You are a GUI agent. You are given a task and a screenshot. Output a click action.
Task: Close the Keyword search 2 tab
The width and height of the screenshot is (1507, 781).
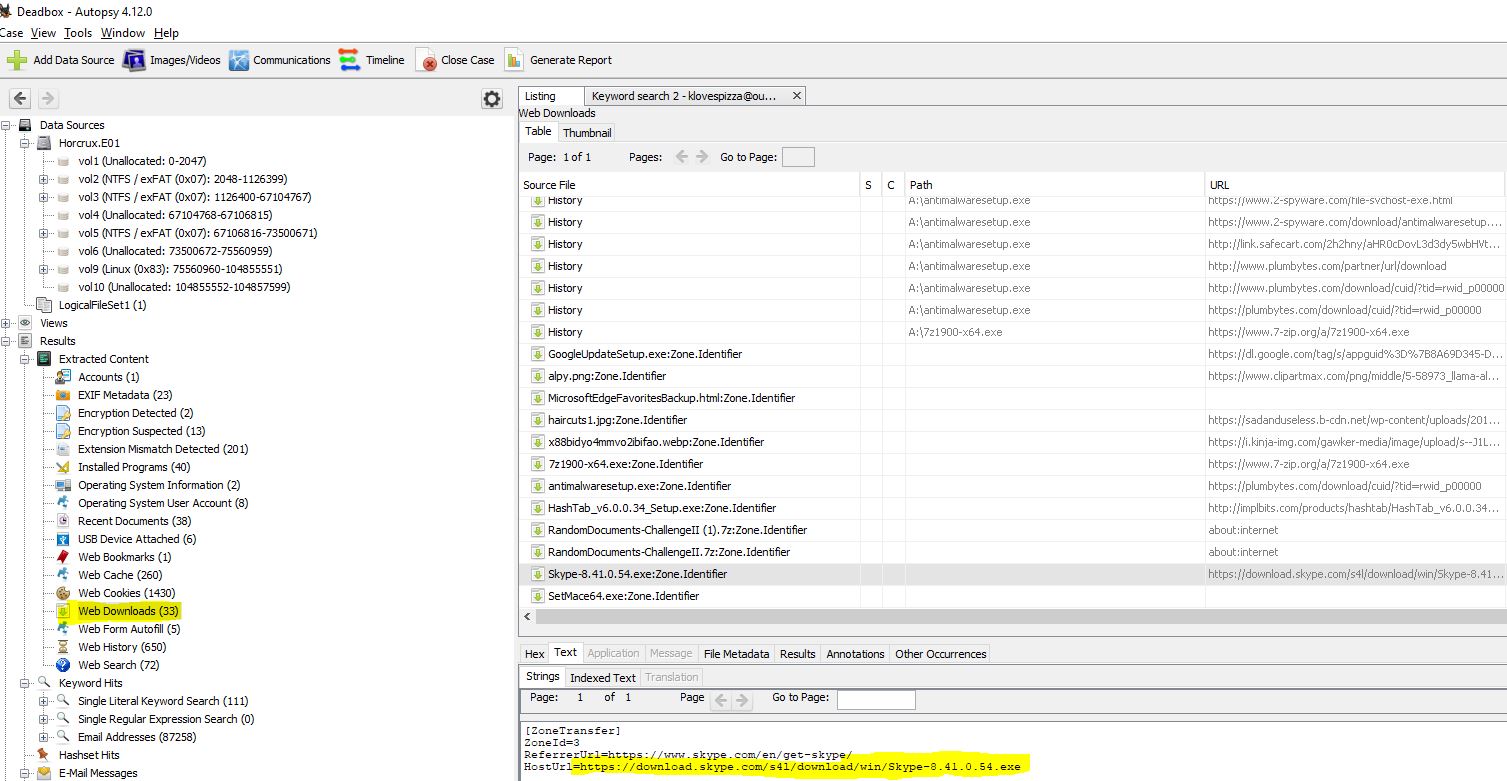(x=797, y=96)
